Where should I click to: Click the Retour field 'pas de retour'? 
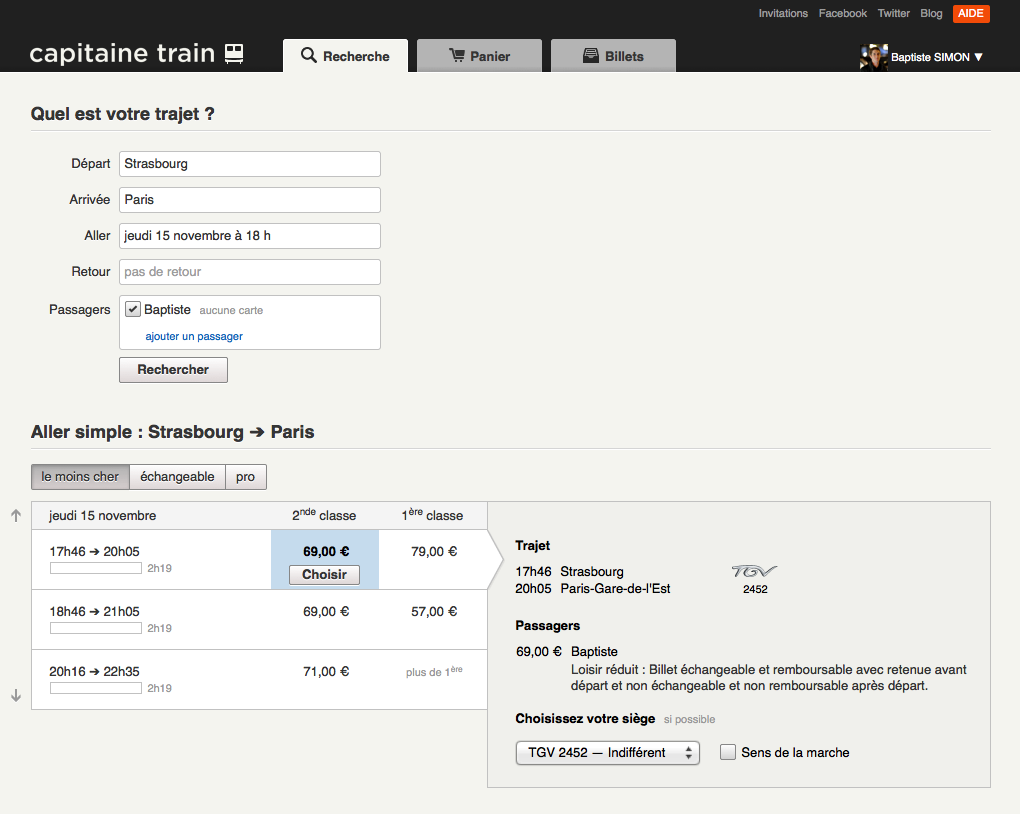(x=250, y=272)
